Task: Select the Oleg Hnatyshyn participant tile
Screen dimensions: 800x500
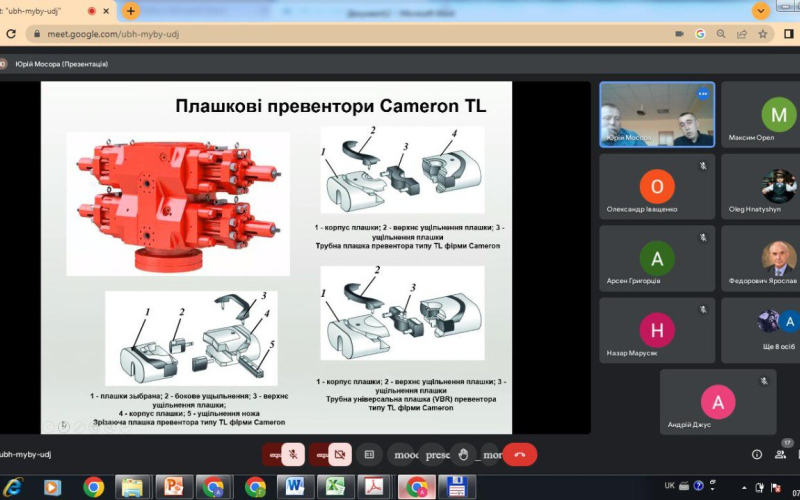Action: [761, 187]
